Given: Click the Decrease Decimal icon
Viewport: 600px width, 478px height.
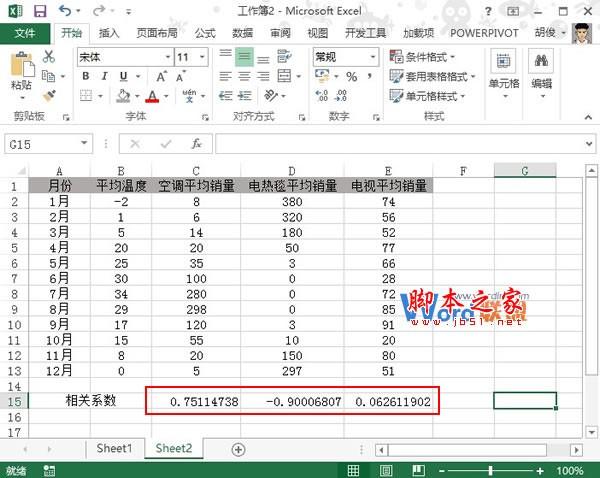Looking at the screenshot, I should (x=340, y=96).
